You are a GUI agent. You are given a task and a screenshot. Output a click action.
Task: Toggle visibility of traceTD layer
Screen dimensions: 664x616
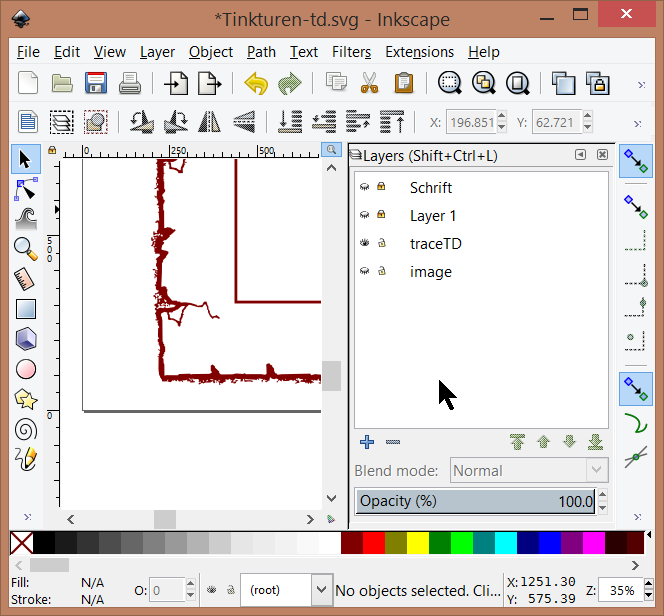pos(365,243)
